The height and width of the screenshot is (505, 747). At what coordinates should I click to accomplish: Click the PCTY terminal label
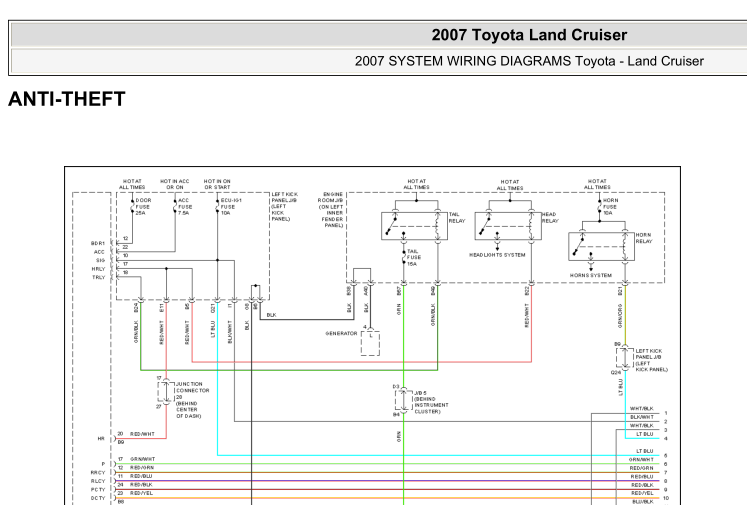98,490
